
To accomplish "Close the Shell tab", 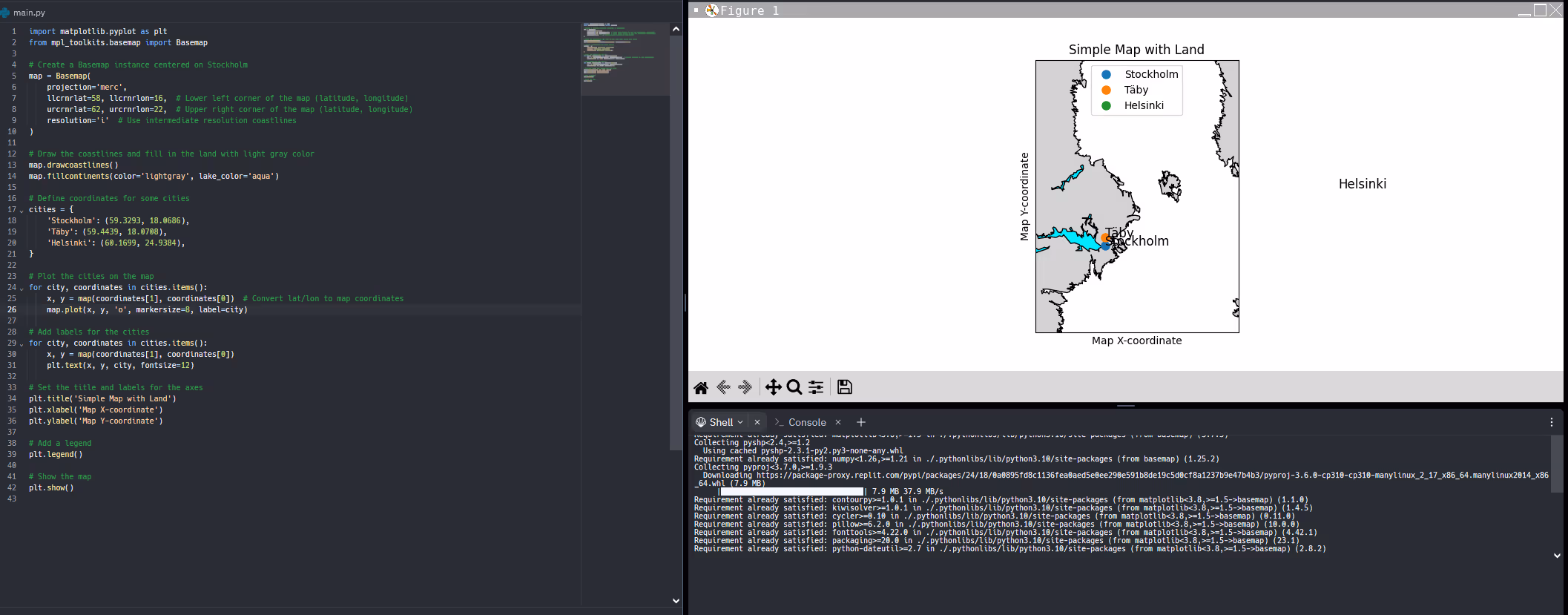I will (757, 422).
